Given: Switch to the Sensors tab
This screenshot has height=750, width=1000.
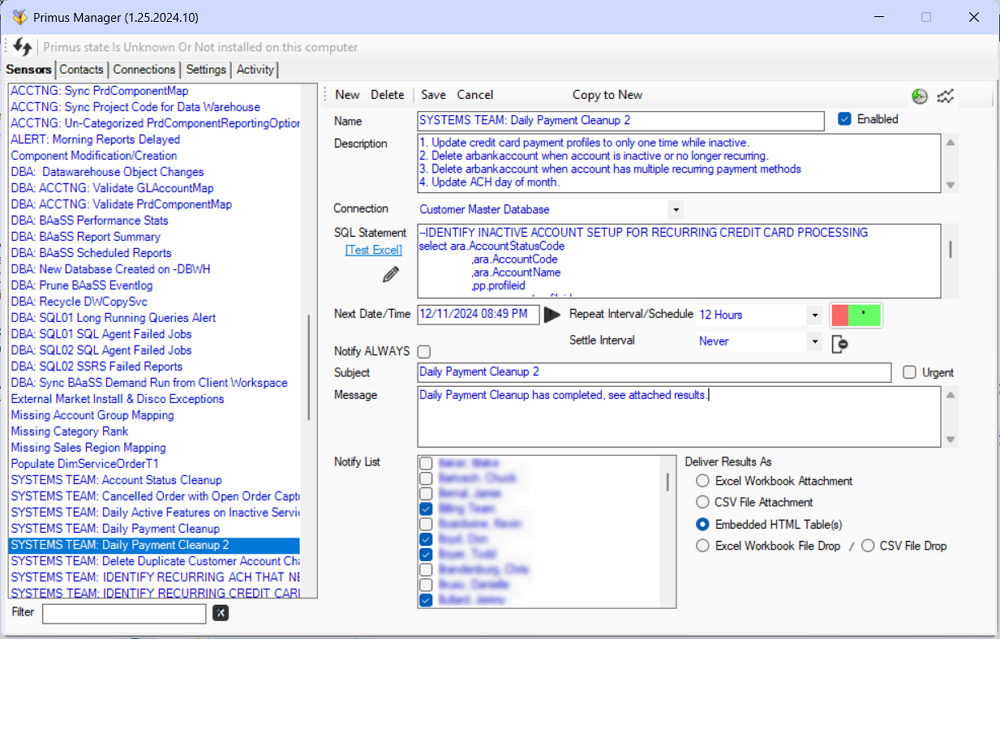Looking at the screenshot, I should pyautogui.click(x=29, y=70).
